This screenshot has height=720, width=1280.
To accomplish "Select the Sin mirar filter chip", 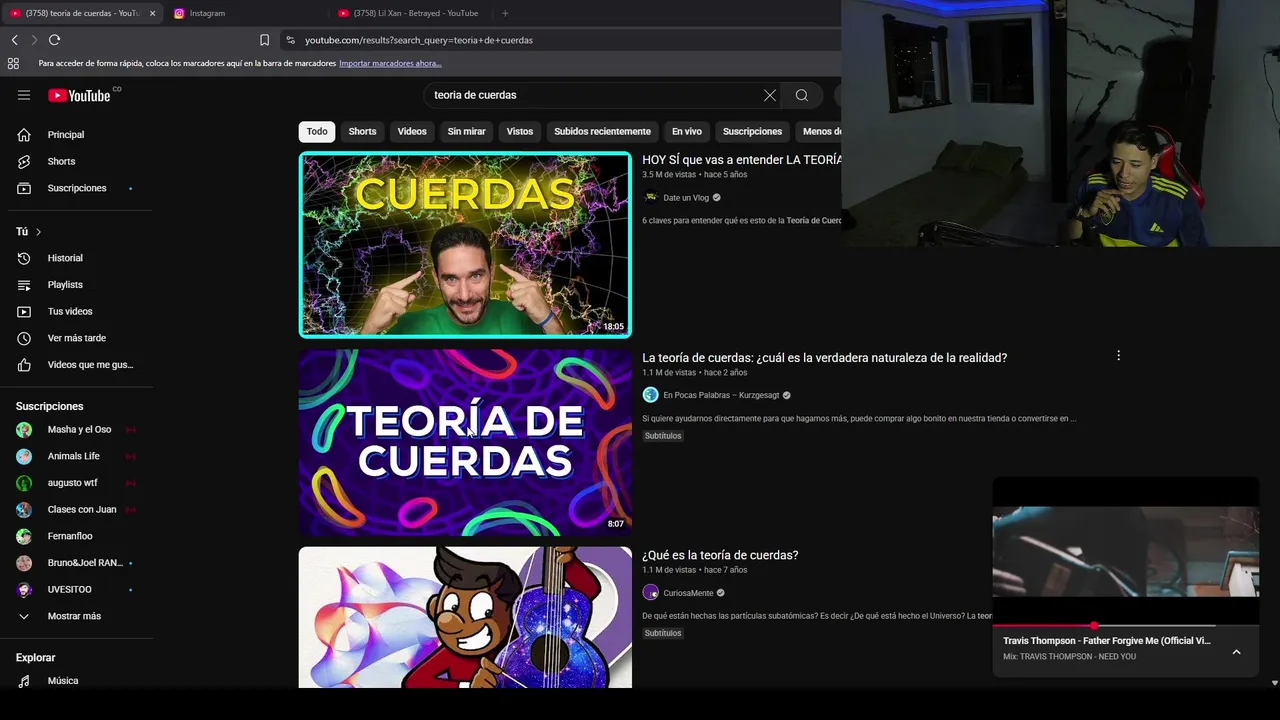I will (x=466, y=131).
